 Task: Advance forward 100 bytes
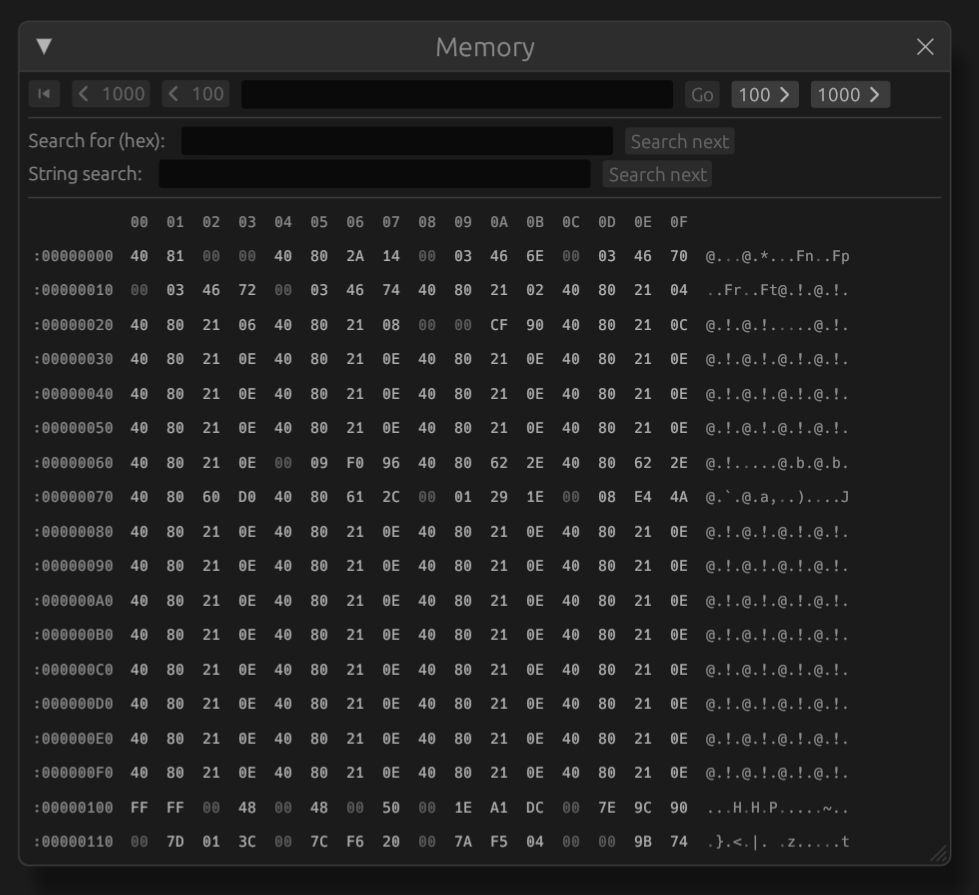tap(764, 95)
